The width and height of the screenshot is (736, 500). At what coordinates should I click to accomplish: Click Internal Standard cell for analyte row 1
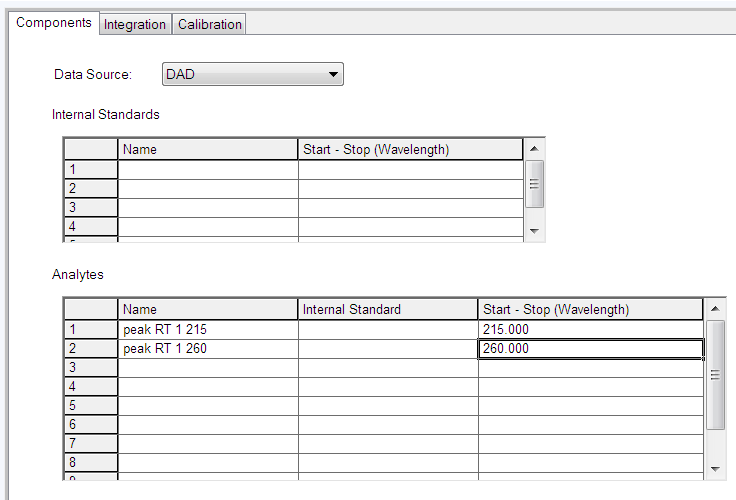tap(388, 329)
